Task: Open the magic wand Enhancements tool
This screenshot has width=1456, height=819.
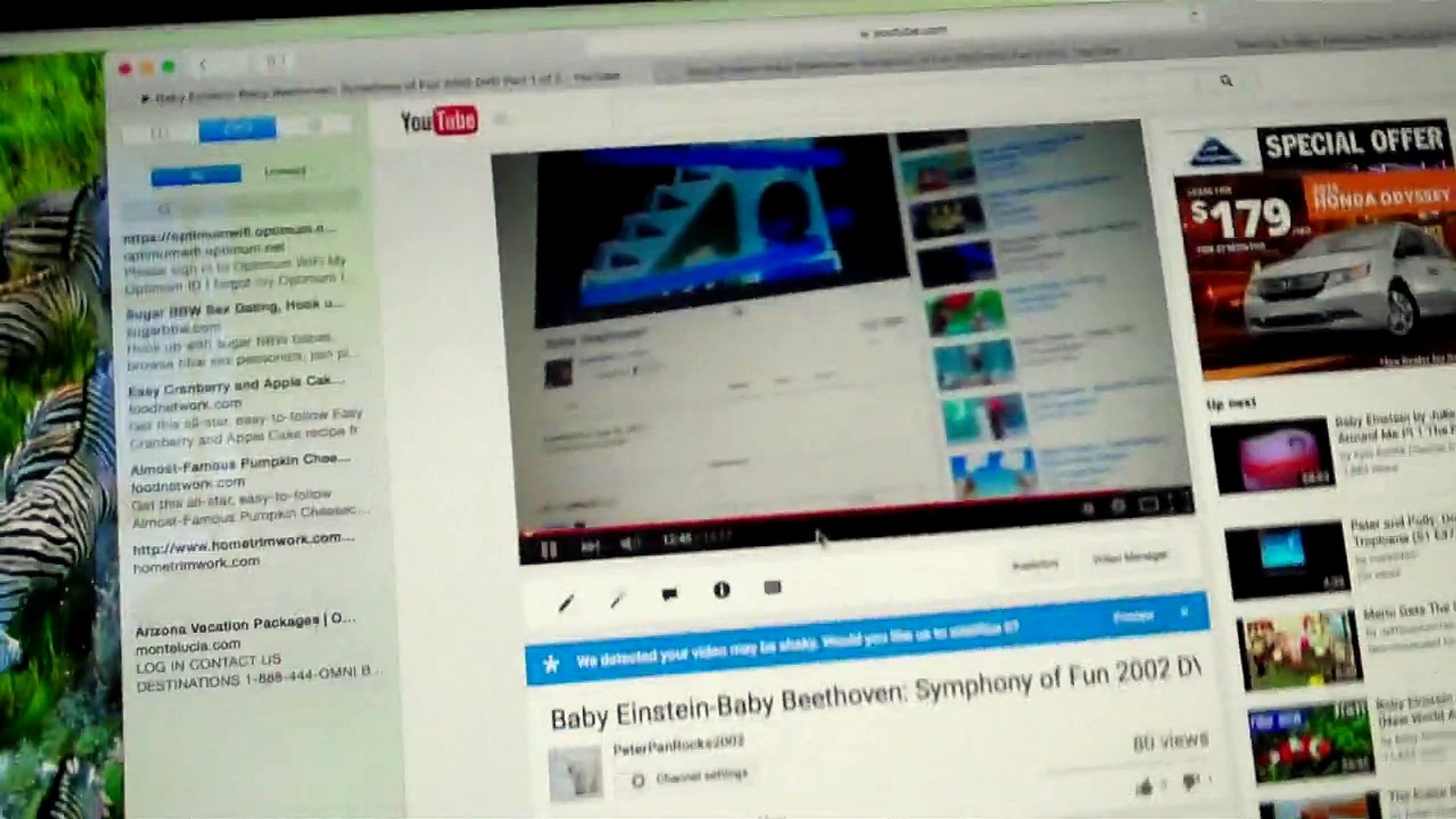Action: pos(617,600)
